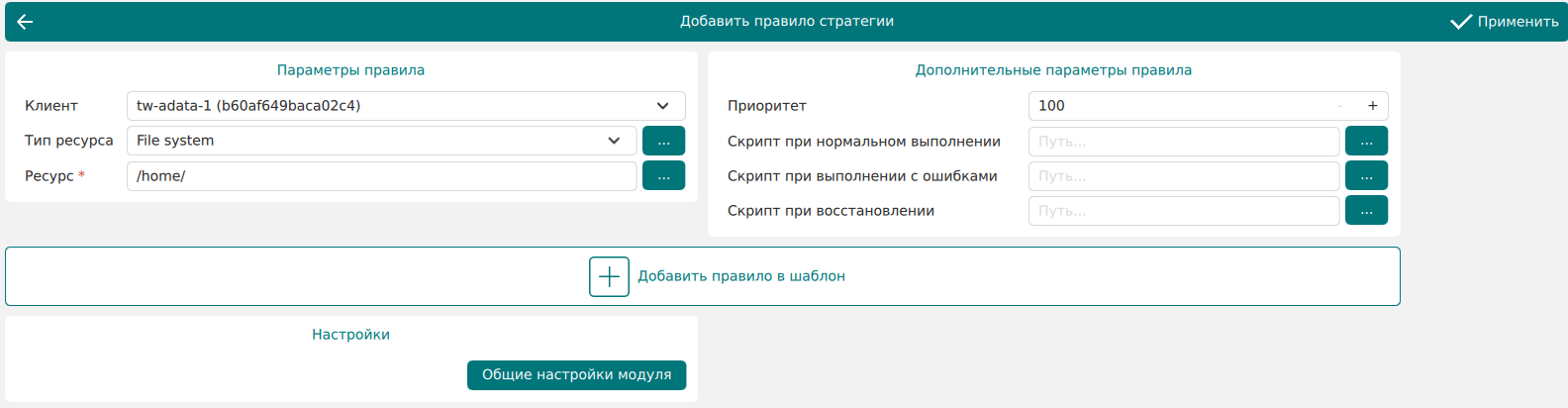
Task: Browse for the error execution script
Action: [1366, 176]
